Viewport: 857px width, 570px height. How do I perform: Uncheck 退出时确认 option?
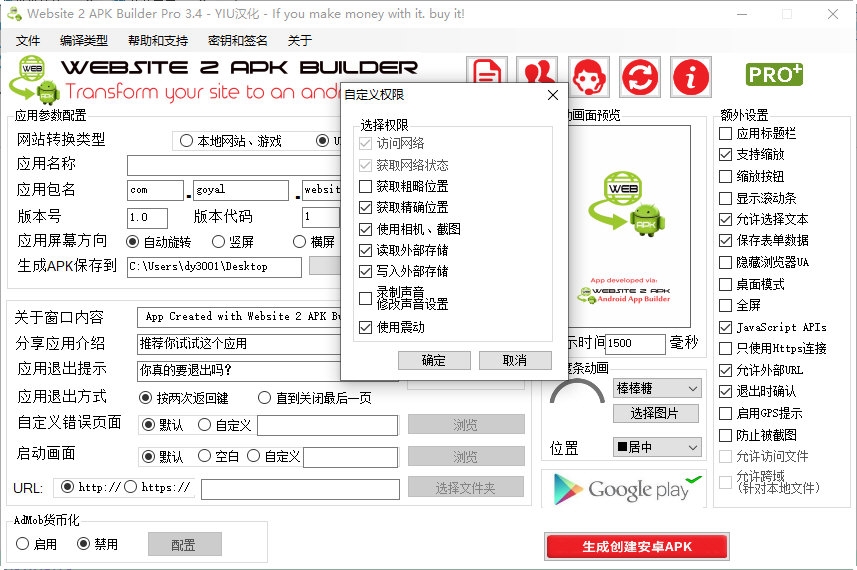(x=725, y=391)
